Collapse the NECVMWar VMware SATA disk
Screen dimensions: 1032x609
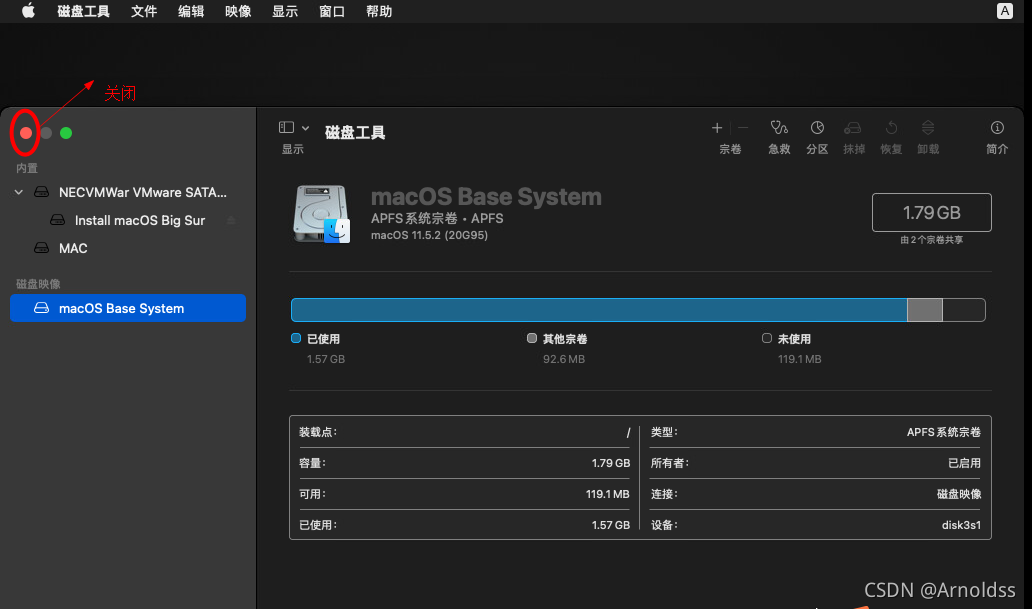18,192
